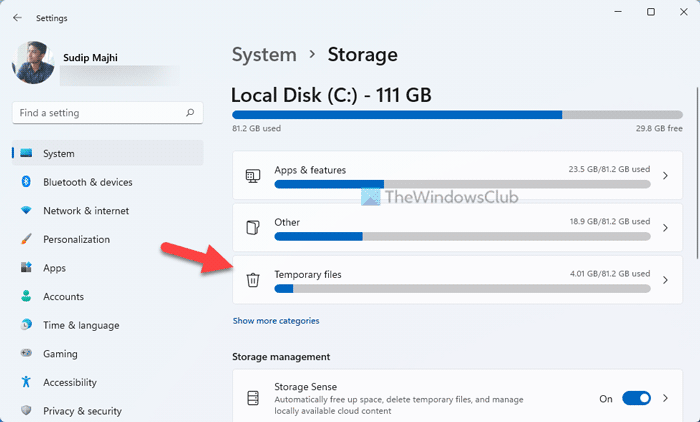700x422 pixels.
Task: Click the Privacy & security shield icon
Action: click(26, 411)
